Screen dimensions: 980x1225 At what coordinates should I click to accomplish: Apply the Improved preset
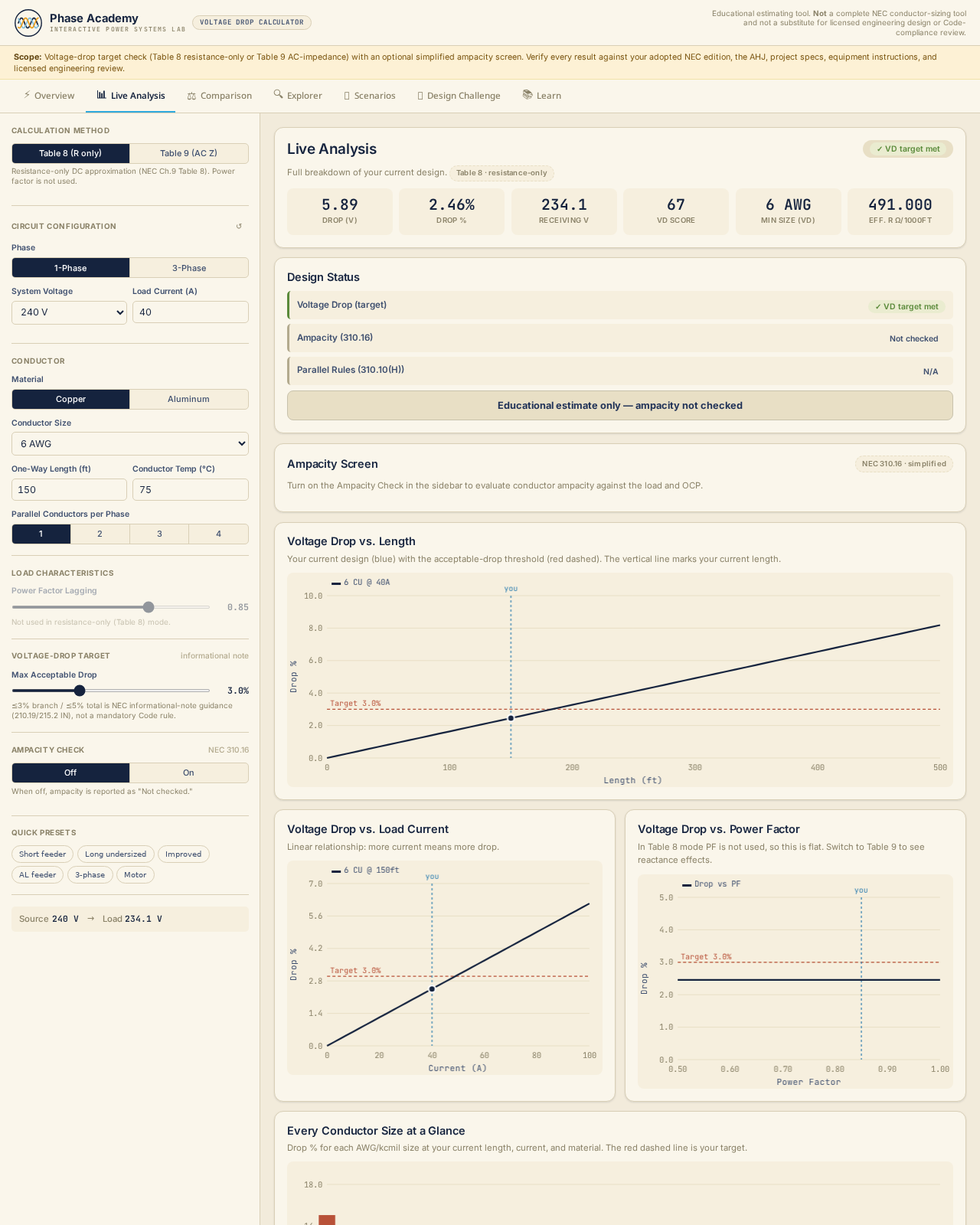click(184, 854)
